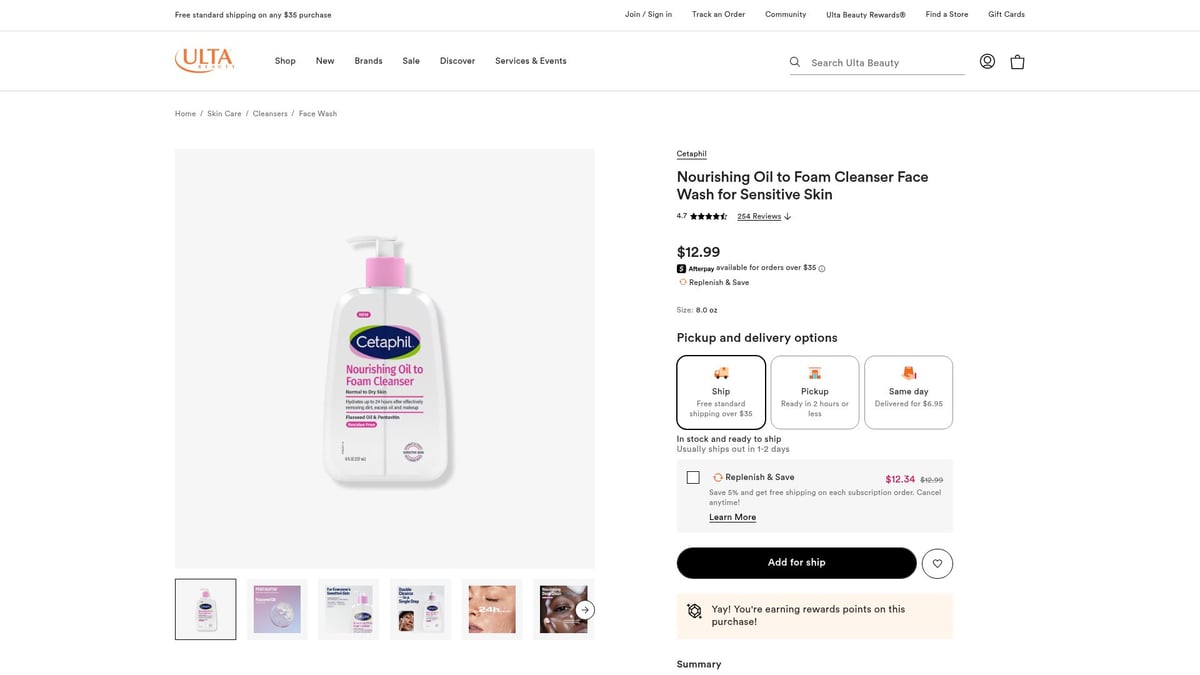The width and height of the screenshot is (1200, 675).
Task: Open the shopping bag icon
Action: (x=1017, y=61)
